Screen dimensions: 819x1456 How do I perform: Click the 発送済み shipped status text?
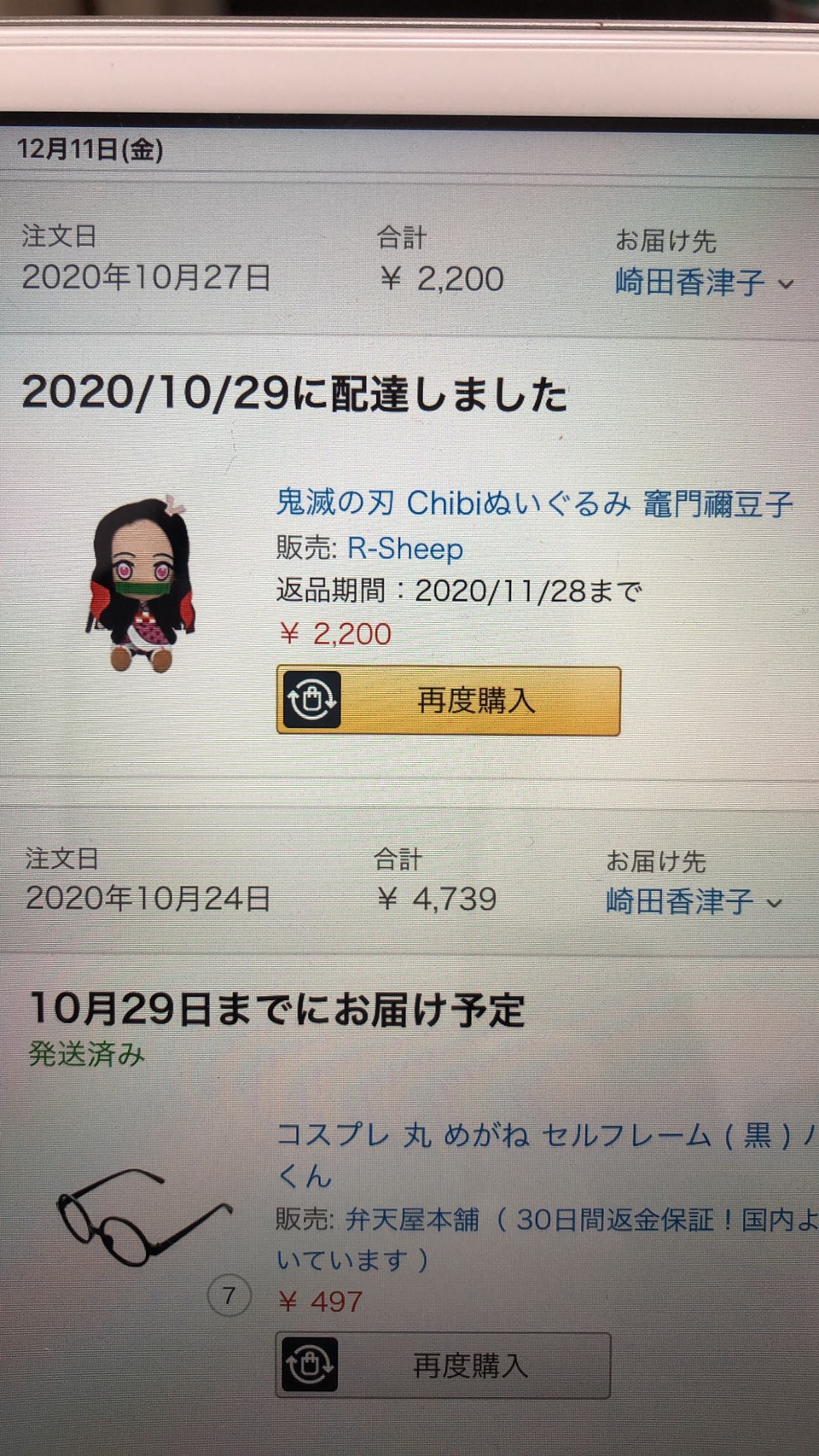86,1055
